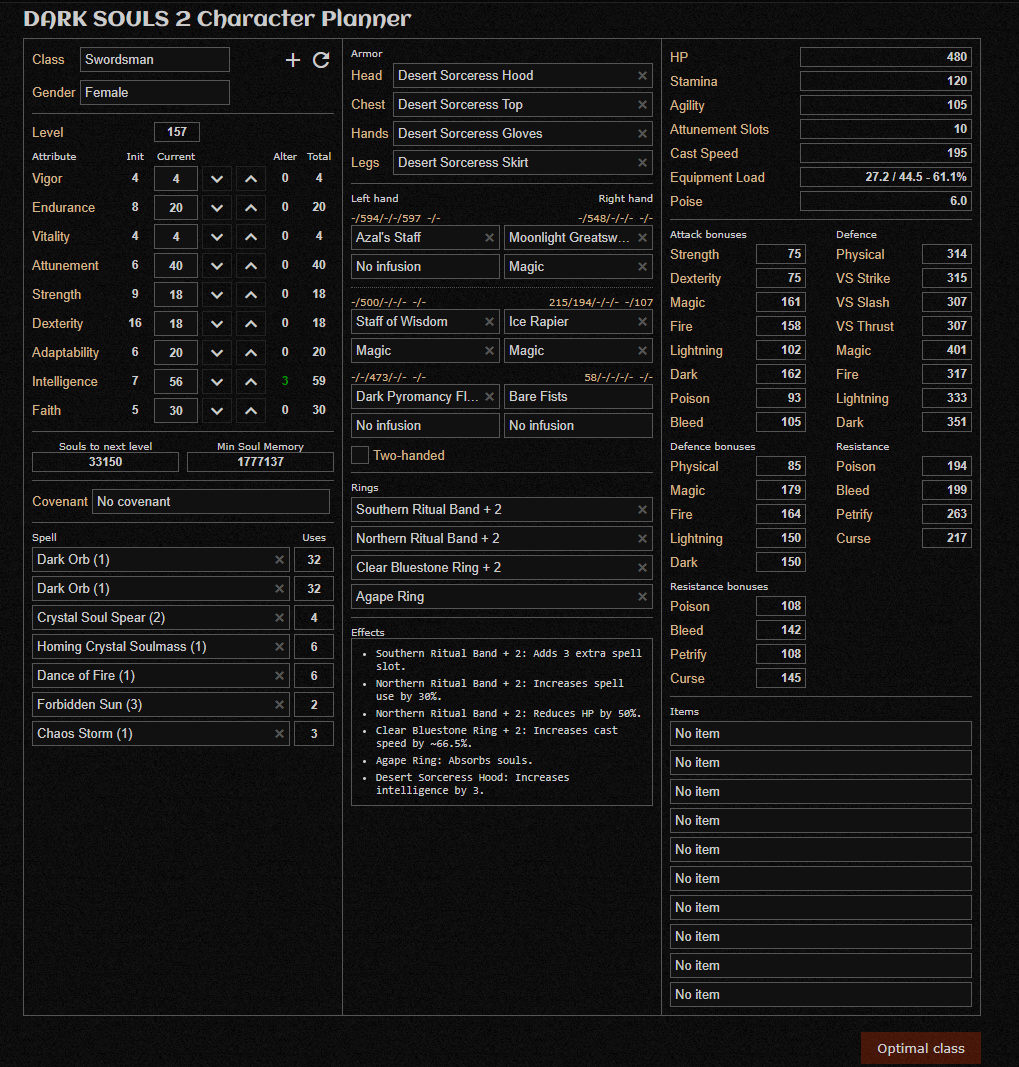Remove Forbidden Sun spell with its X
The width and height of the screenshot is (1019, 1067).
(279, 705)
